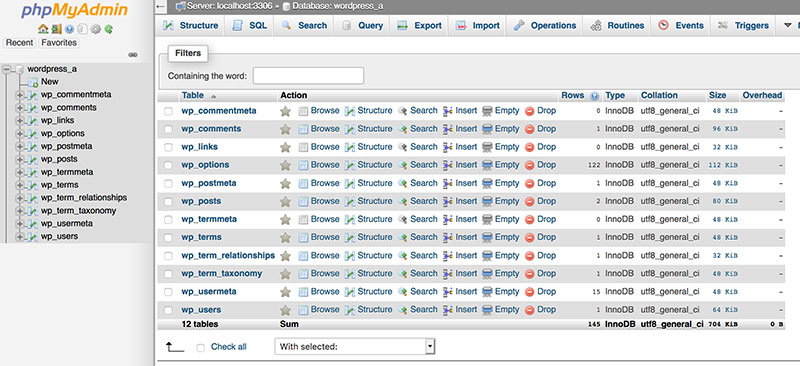Expand wp_postmeta in the sidebar tree
The height and width of the screenshot is (366, 800).
tap(20, 147)
